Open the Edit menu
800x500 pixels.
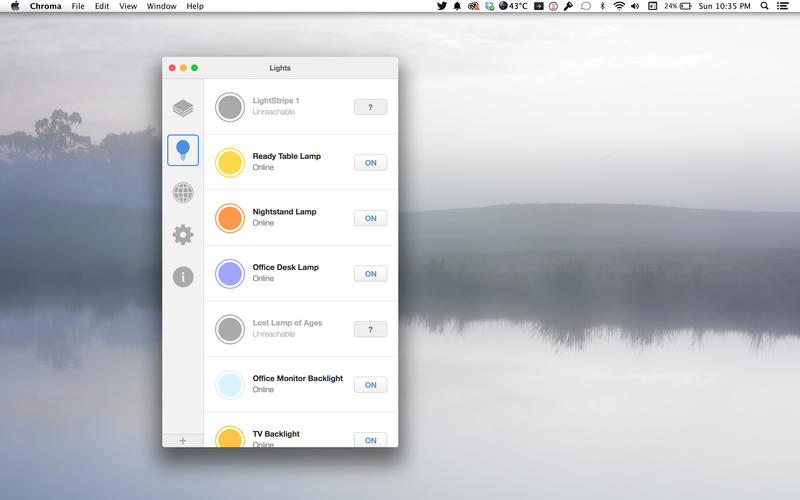[x=102, y=6]
